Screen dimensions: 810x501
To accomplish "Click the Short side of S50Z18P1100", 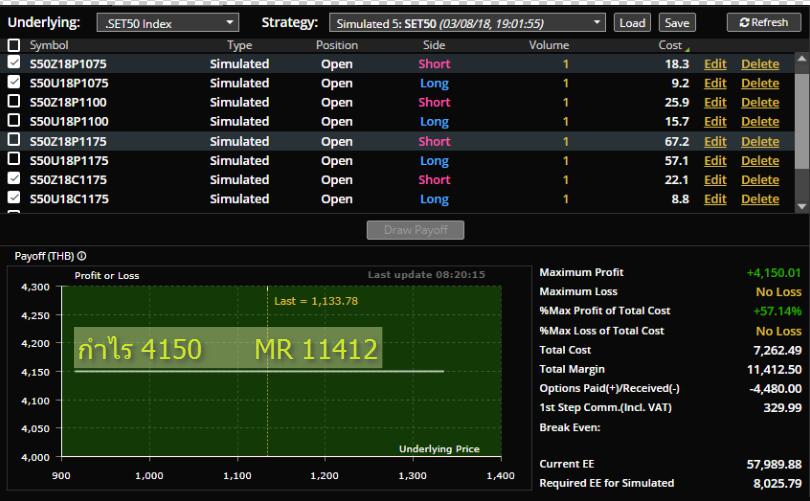I will coord(434,102).
